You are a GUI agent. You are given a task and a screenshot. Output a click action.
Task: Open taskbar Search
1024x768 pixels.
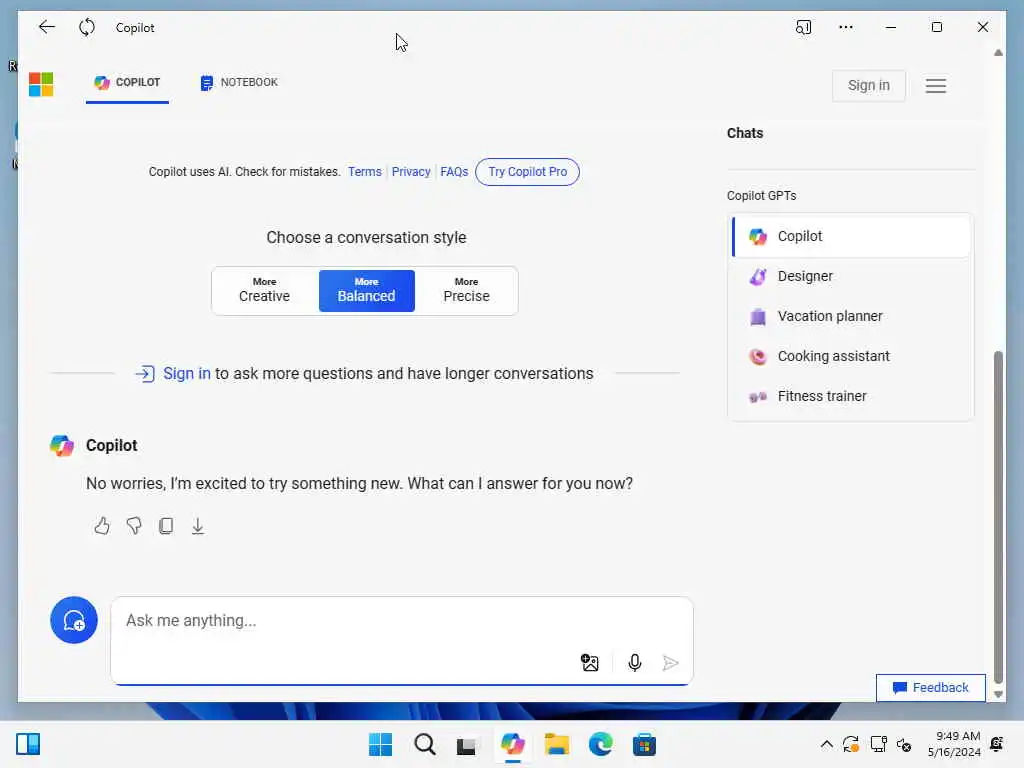coord(424,744)
